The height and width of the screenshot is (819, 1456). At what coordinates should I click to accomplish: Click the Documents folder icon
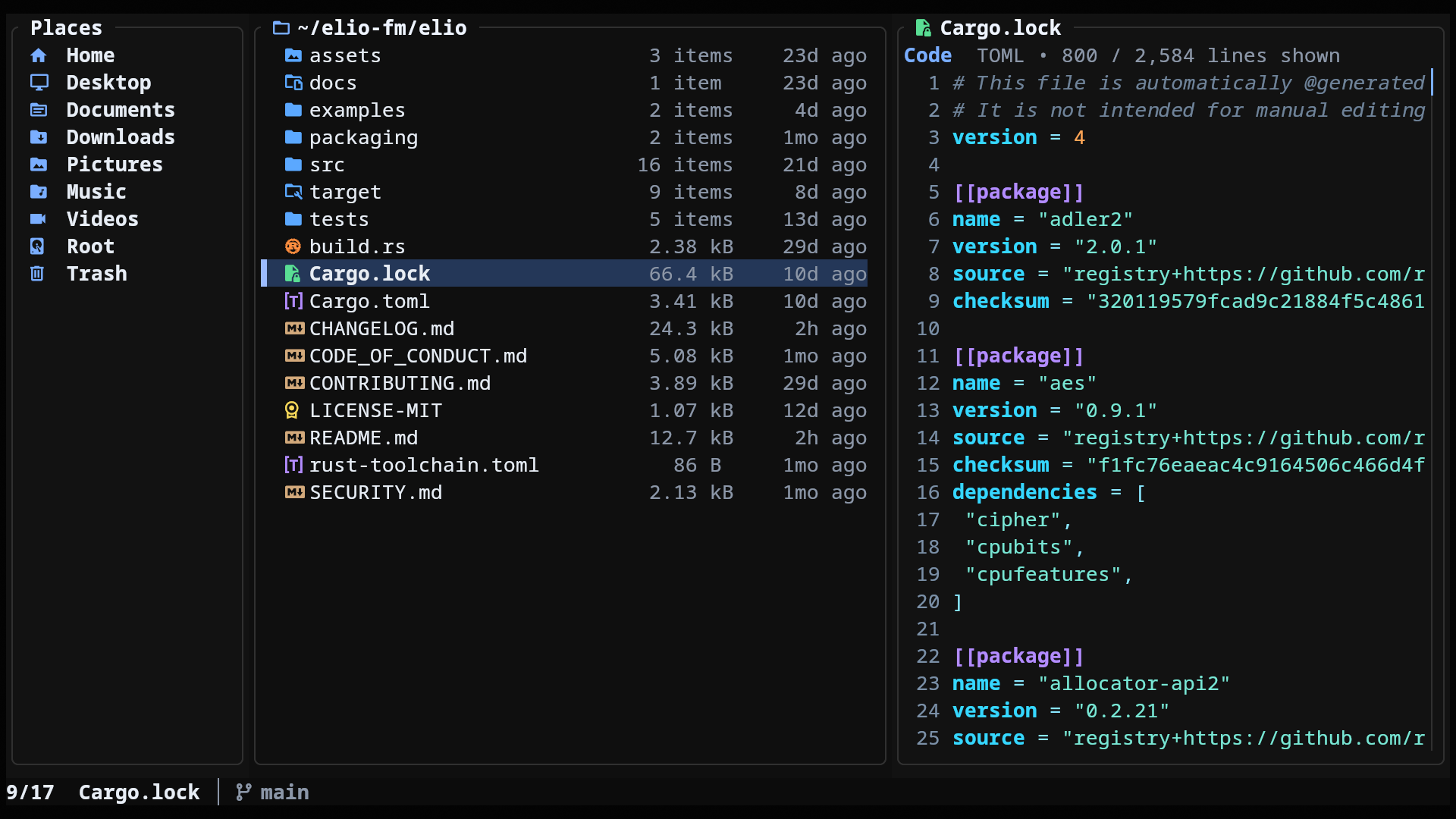[39, 110]
